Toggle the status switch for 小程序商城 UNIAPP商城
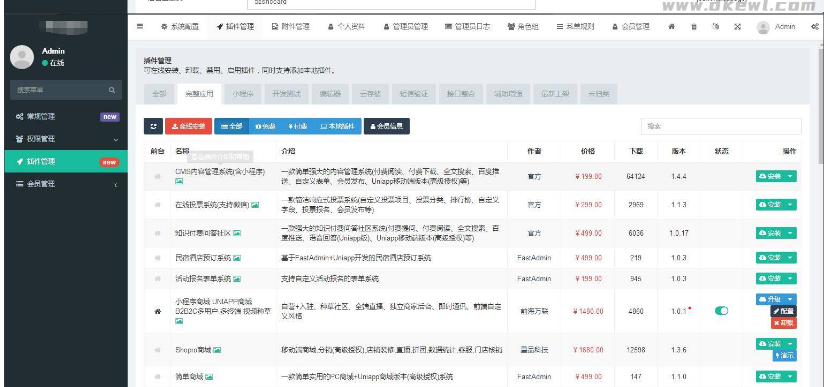This screenshot has width=824, height=387. pos(722,311)
